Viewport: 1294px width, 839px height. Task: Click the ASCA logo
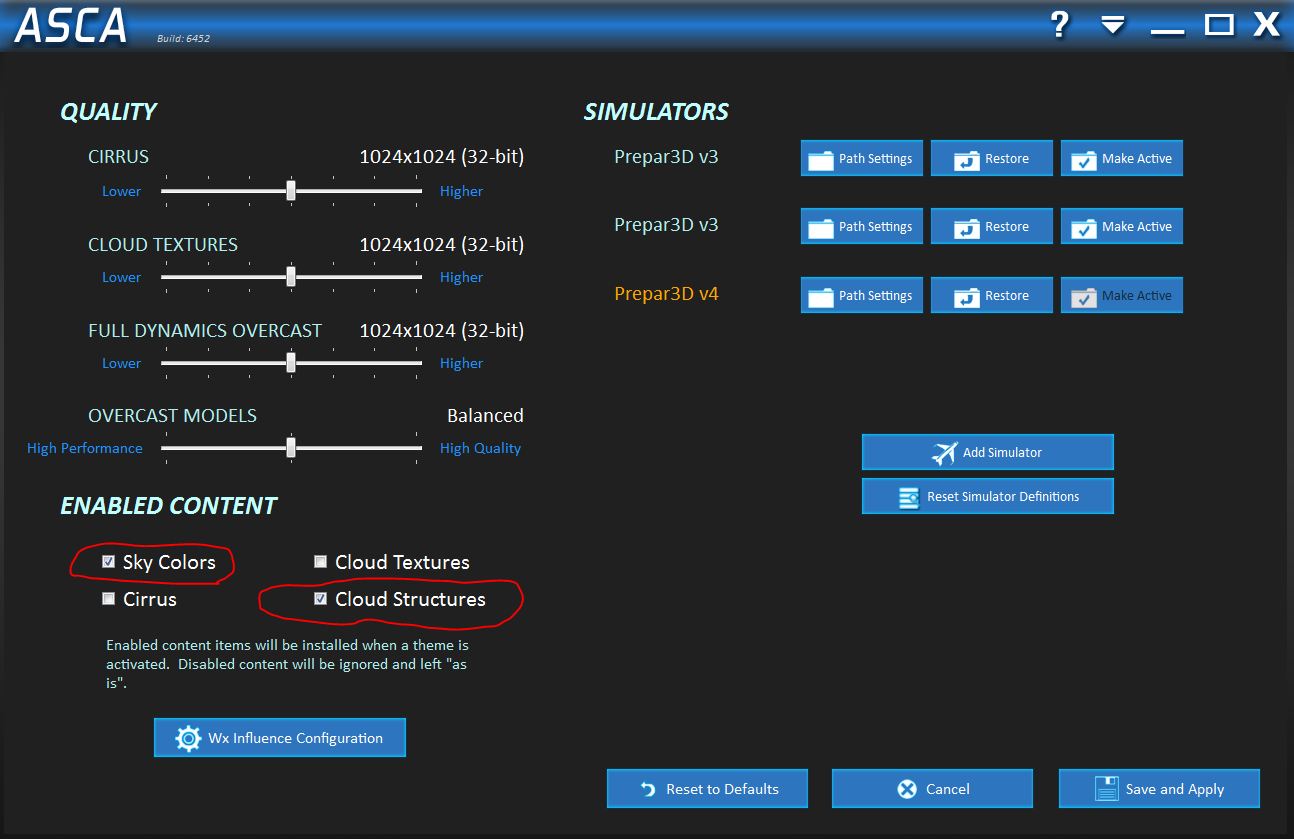71,26
